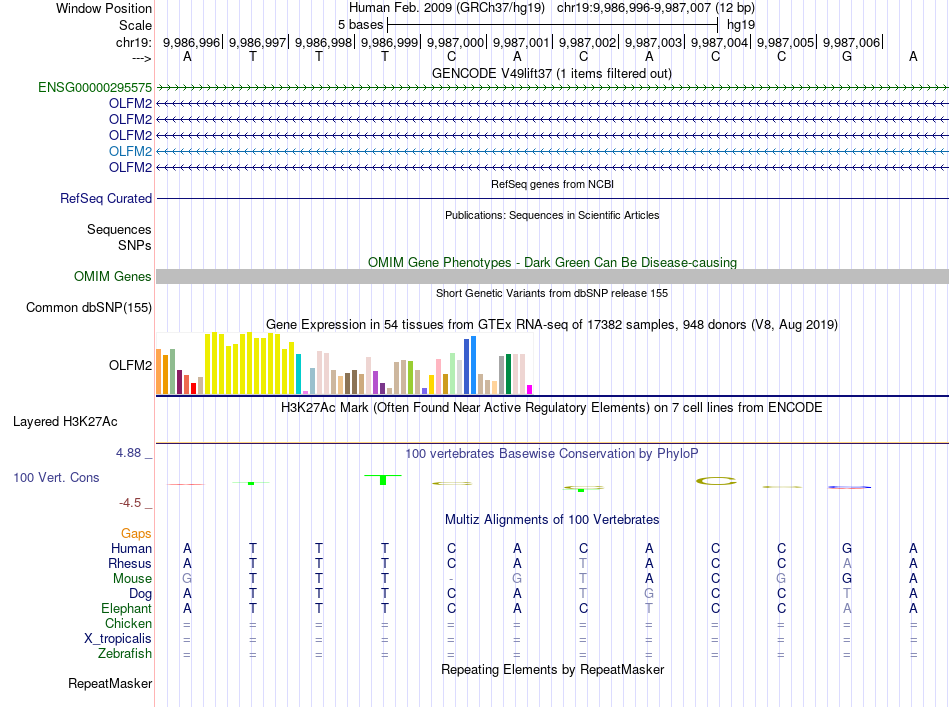Click the hg19 label next to the scale
Viewport: 950px width, 707px height.
pyautogui.click(x=741, y=25)
